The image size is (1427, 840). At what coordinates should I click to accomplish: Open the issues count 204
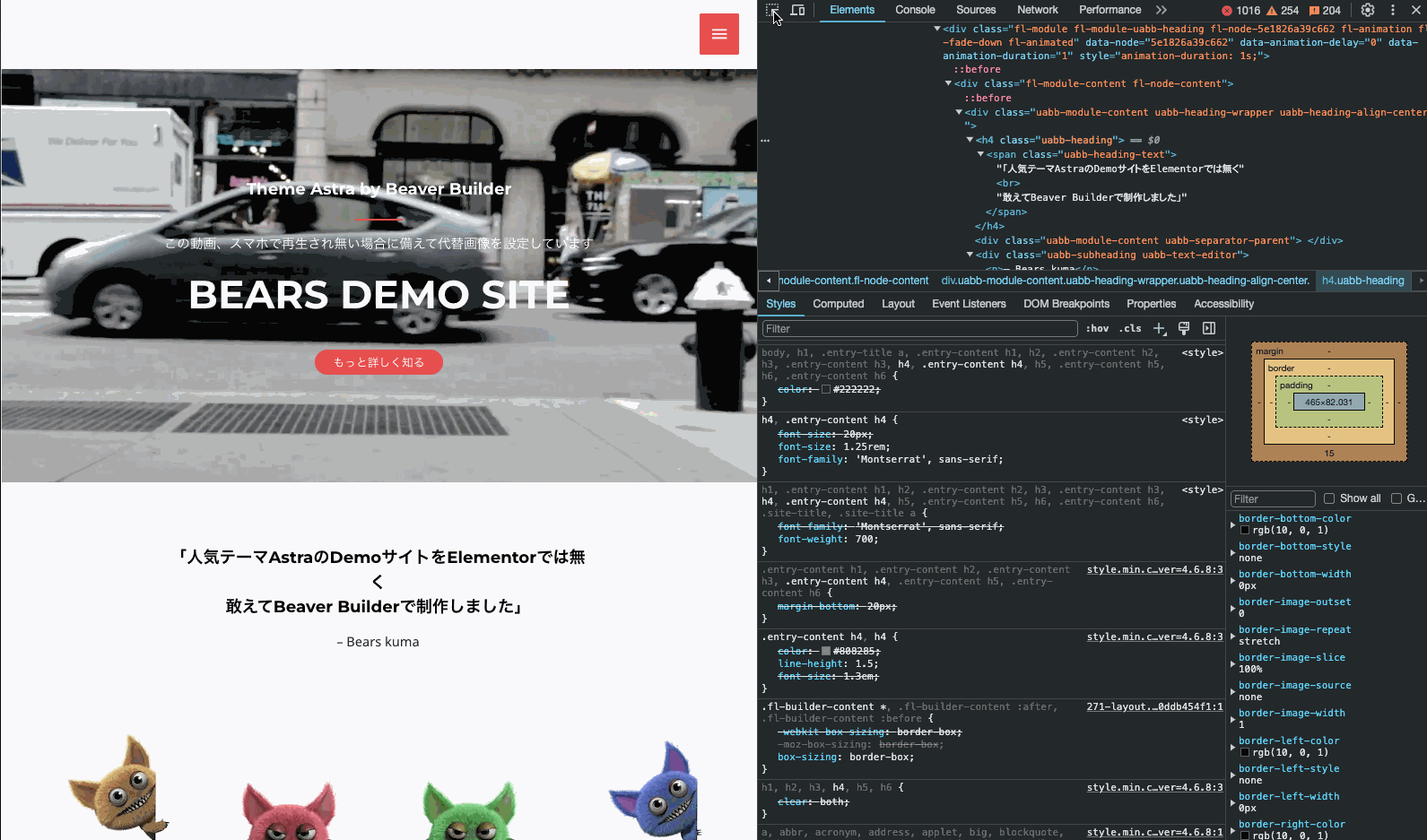click(1325, 11)
